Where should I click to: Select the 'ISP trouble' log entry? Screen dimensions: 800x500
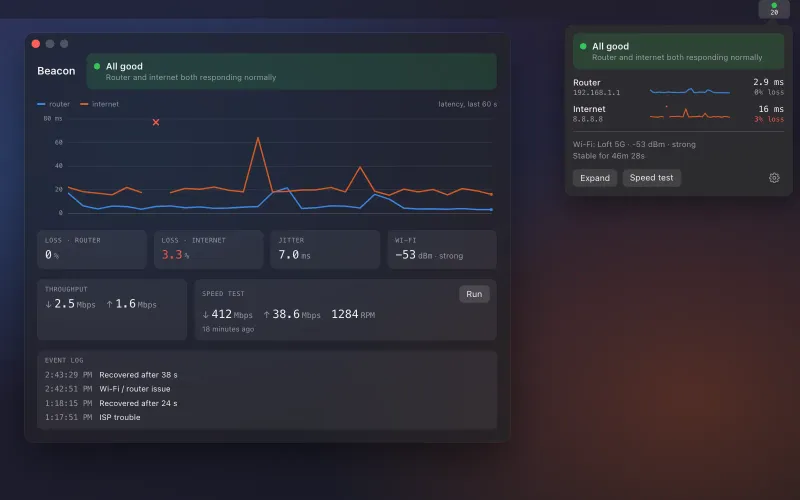coord(120,417)
